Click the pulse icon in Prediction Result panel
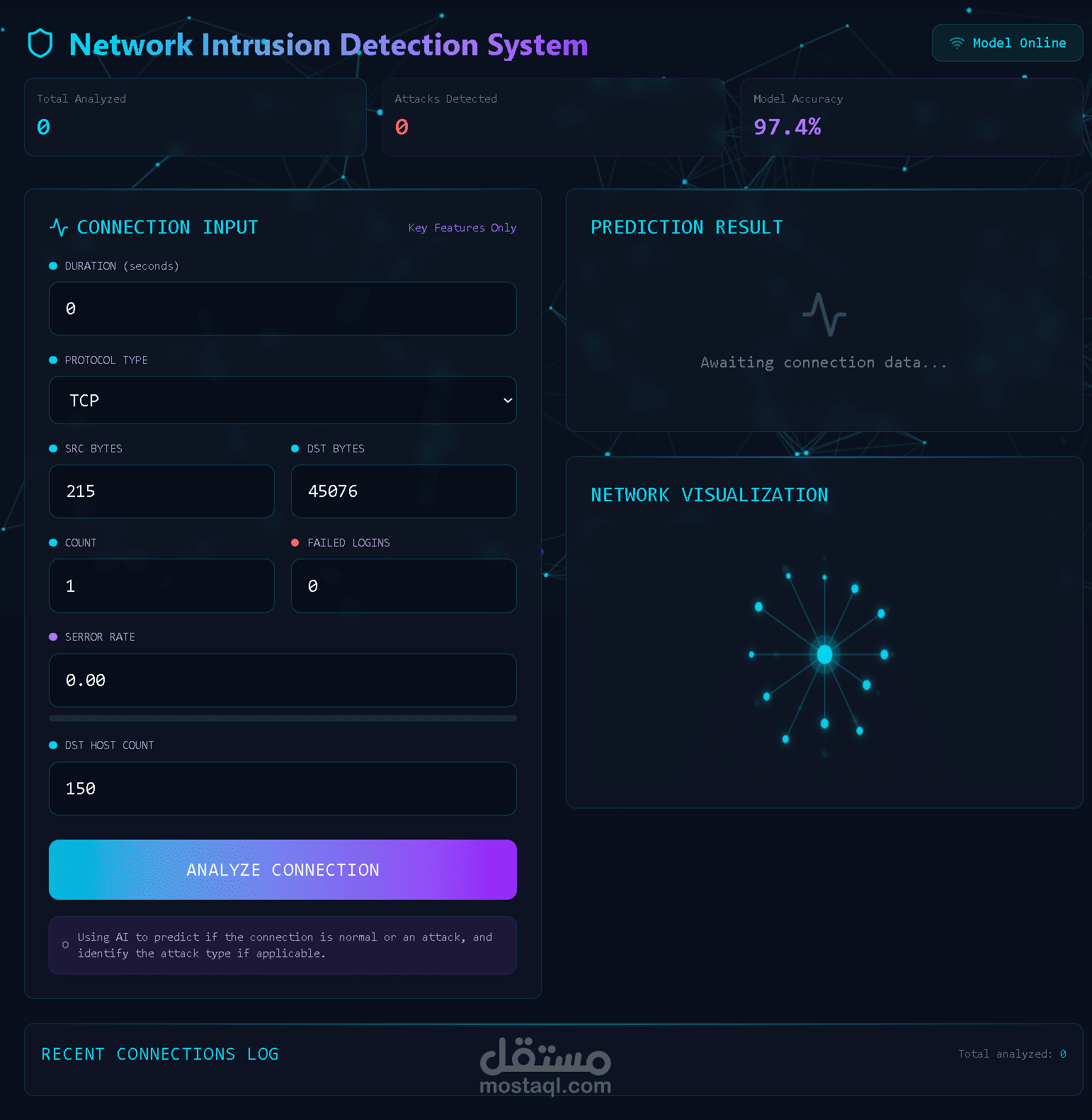This screenshot has height=1120, width=1092. pos(824,314)
